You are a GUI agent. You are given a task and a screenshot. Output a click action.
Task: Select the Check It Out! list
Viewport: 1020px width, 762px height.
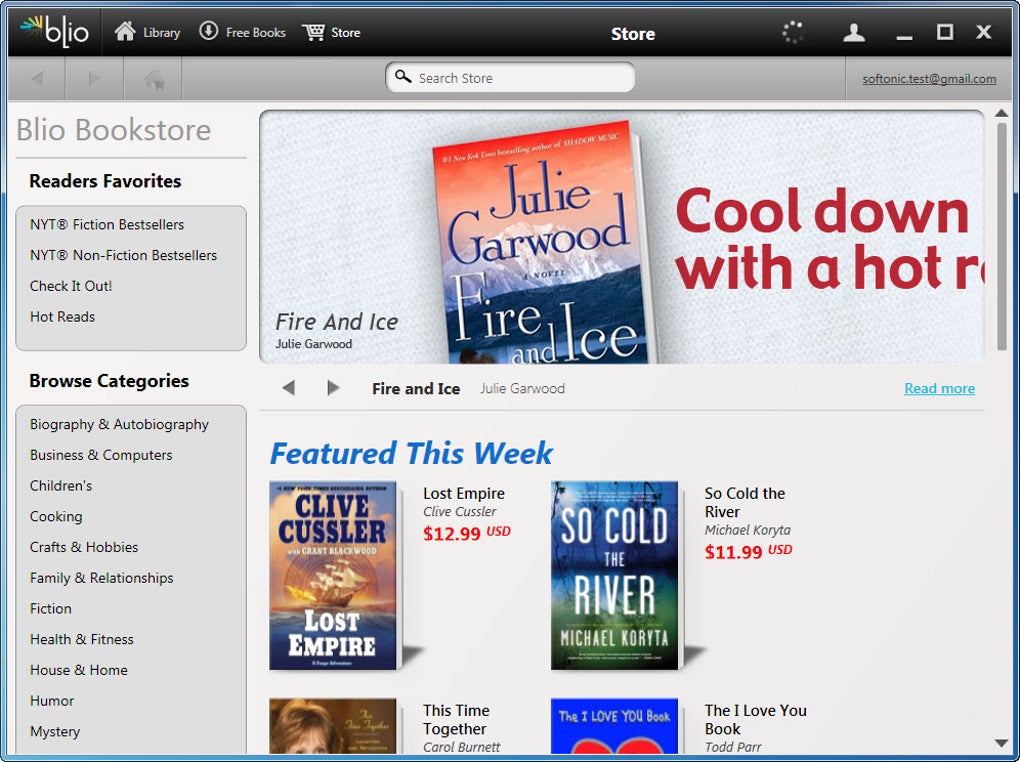coord(71,286)
